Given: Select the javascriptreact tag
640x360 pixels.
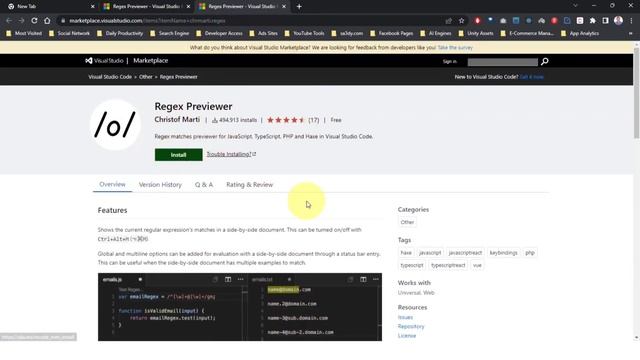Looking at the screenshot, I should coord(465,253).
